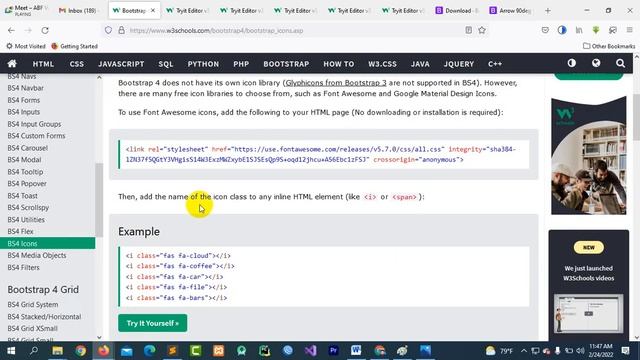Open Microsoft Word from taskbar
Viewport: 640px width, 360px height.
point(356,351)
